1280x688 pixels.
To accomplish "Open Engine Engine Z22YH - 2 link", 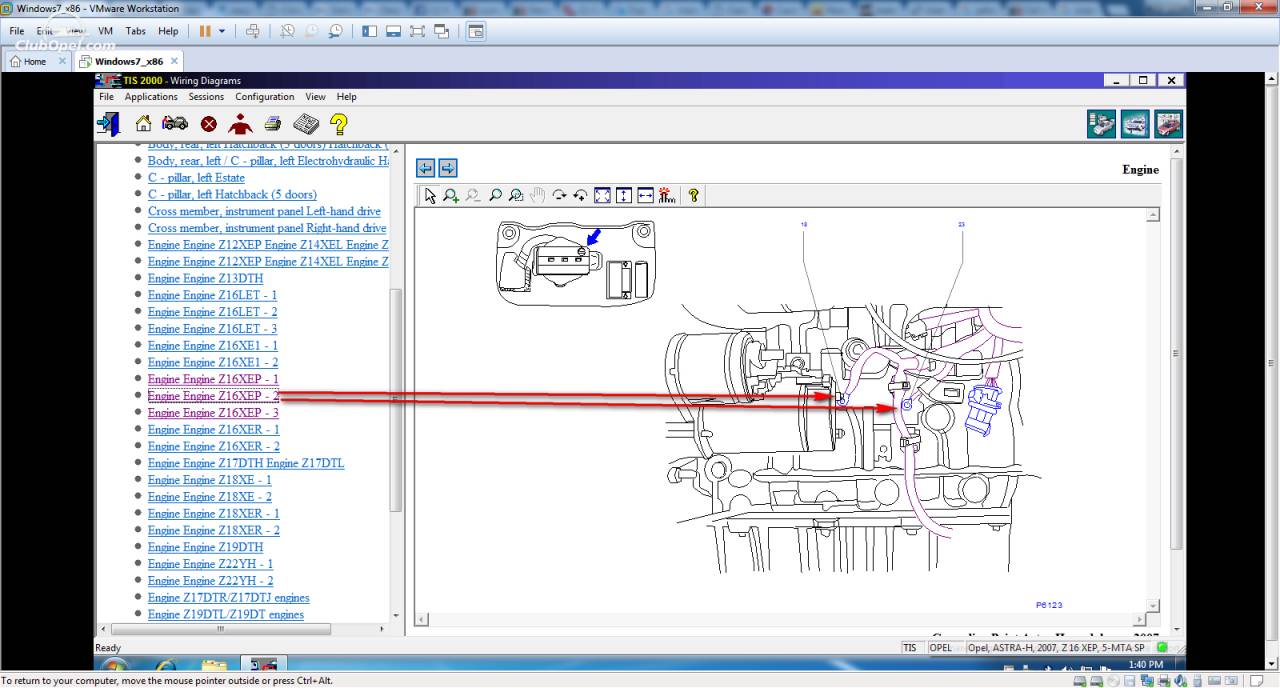I will pyautogui.click(x=210, y=581).
